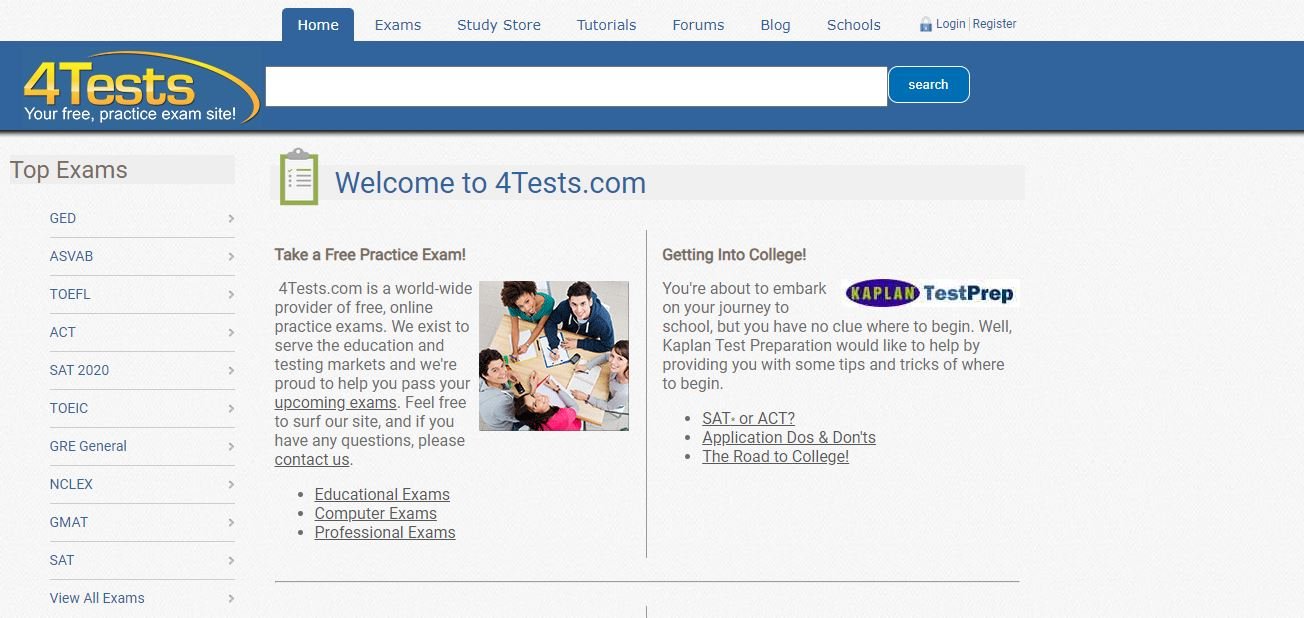The height and width of the screenshot is (618, 1304).
Task: Open the TOEFL exam link
Action: point(70,294)
